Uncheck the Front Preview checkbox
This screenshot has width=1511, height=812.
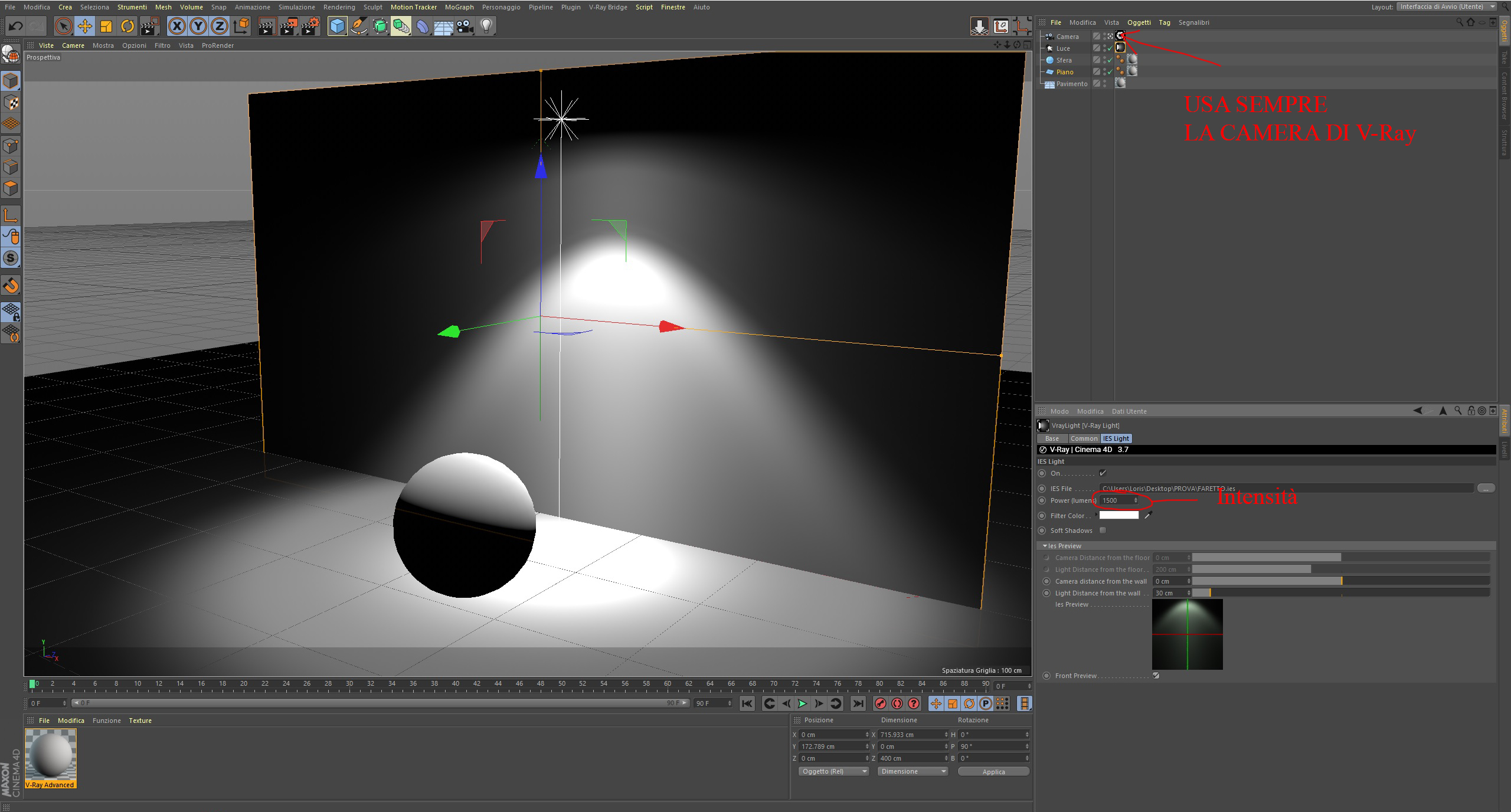(x=1156, y=676)
